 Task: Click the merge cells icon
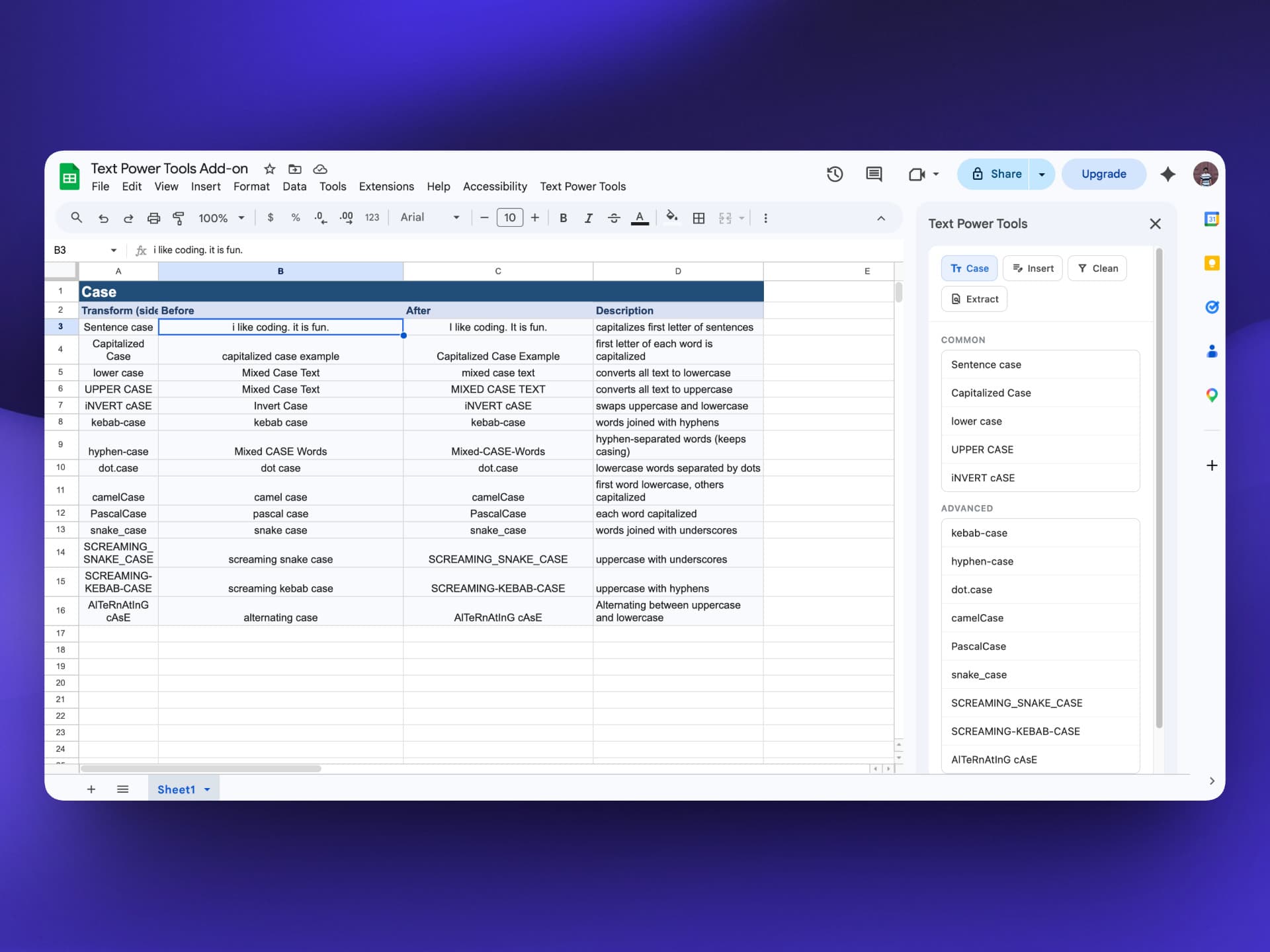point(725,218)
